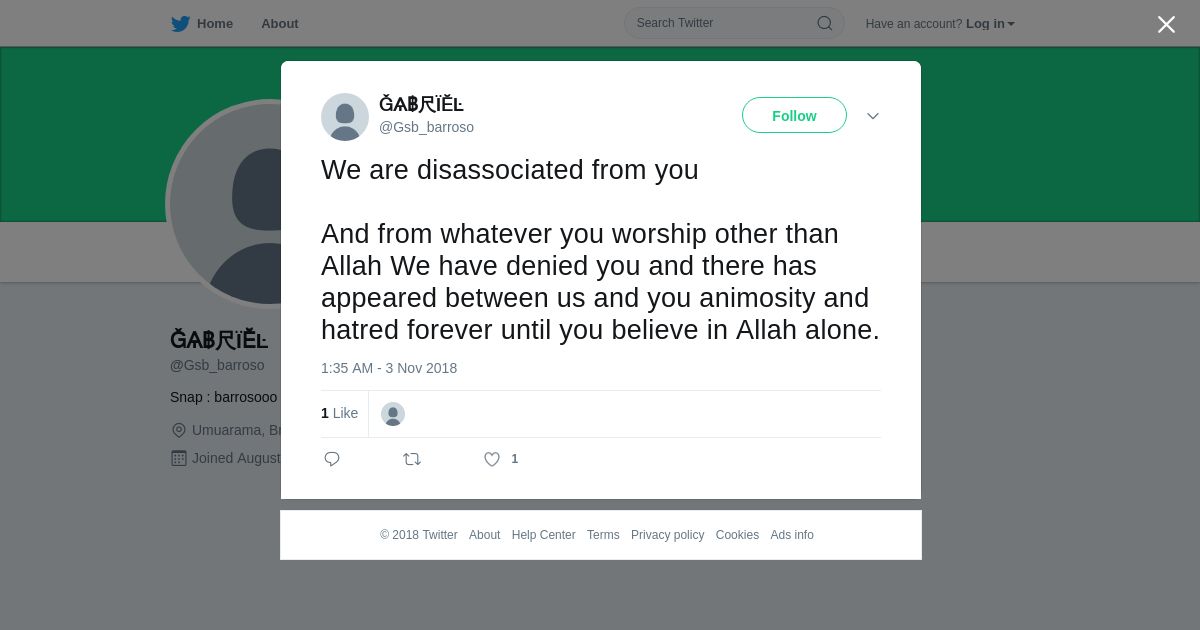Close the tweet overlay with the X
Screen dimensions: 1200x630
coord(1166,24)
